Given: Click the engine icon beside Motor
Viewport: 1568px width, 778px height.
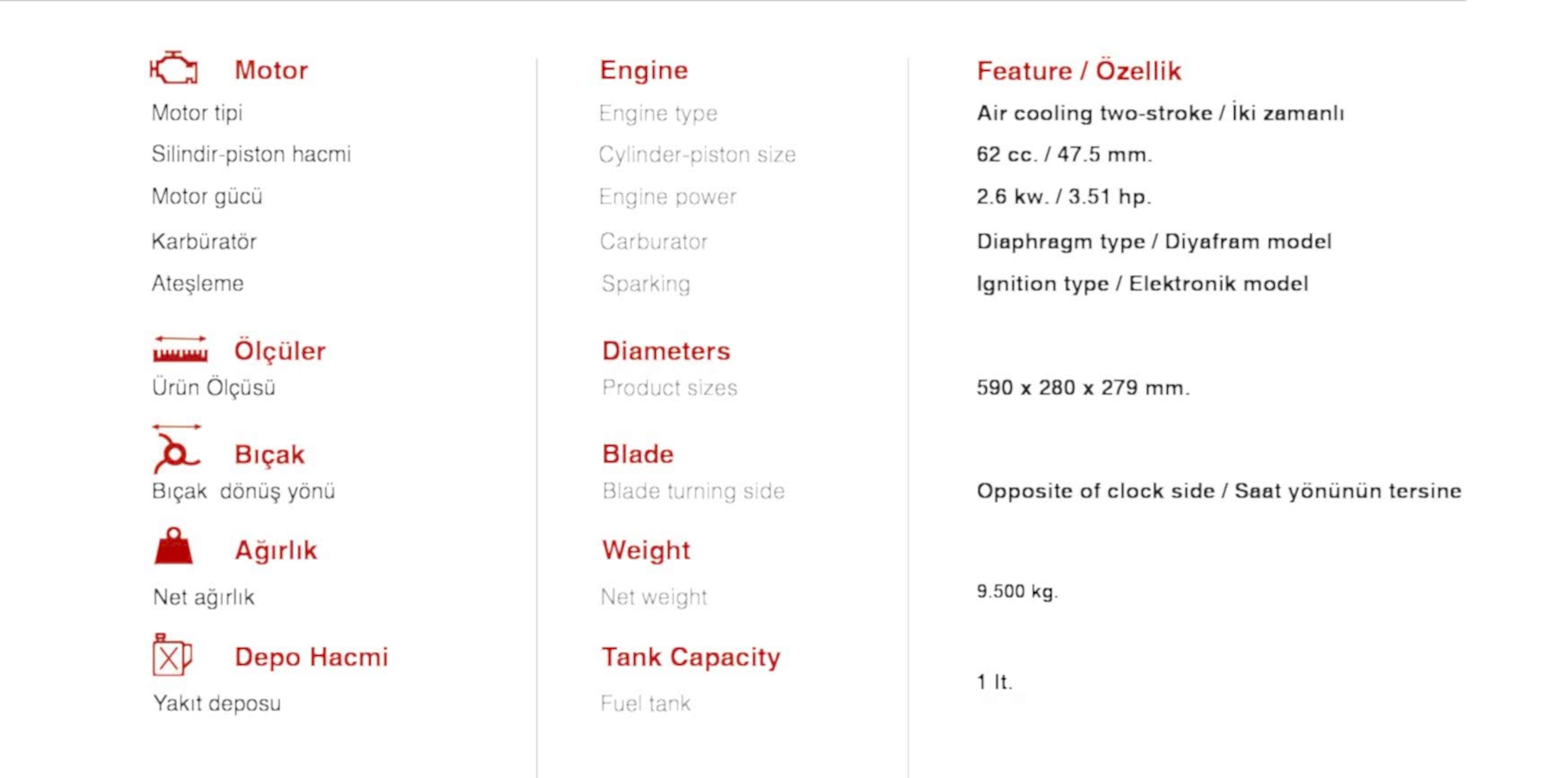Looking at the screenshot, I should pos(174,68).
